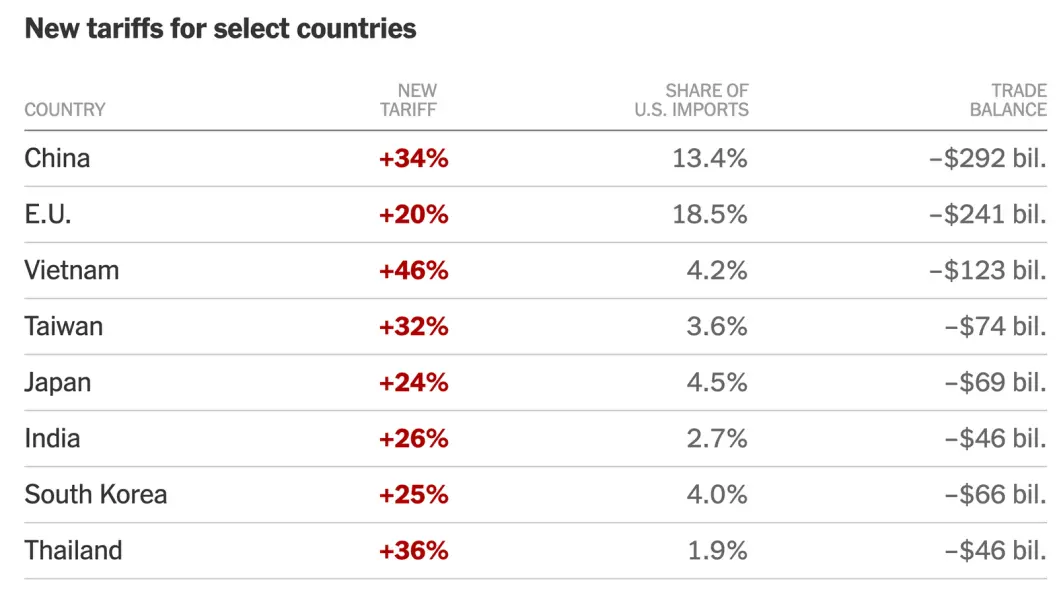Select the Japan country name
1056x594 pixels.
pyautogui.click(x=58, y=383)
